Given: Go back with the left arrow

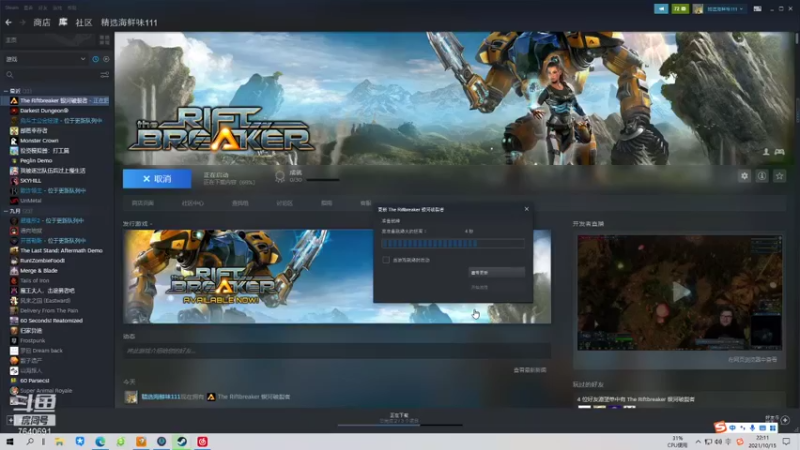Looking at the screenshot, I should tap(8, 22).
